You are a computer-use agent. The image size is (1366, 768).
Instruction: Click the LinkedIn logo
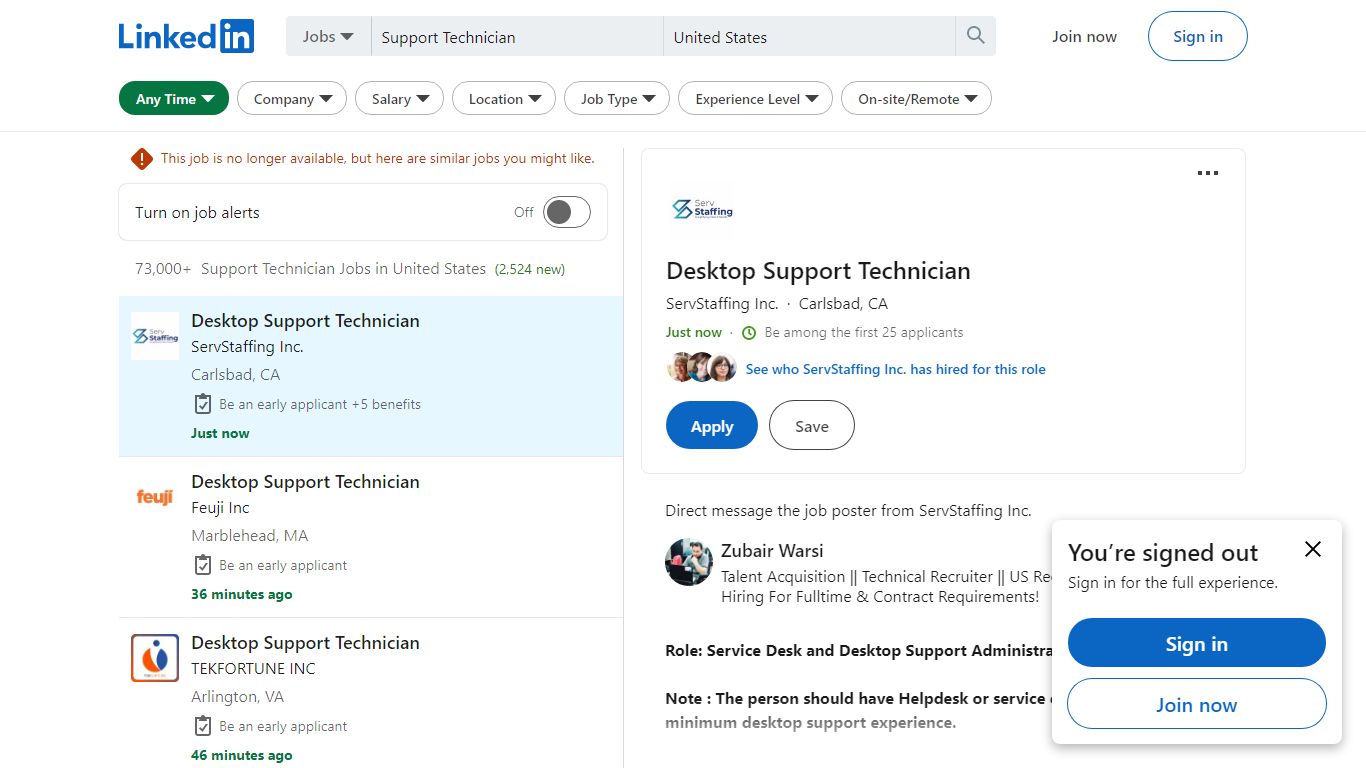point(186,36)
